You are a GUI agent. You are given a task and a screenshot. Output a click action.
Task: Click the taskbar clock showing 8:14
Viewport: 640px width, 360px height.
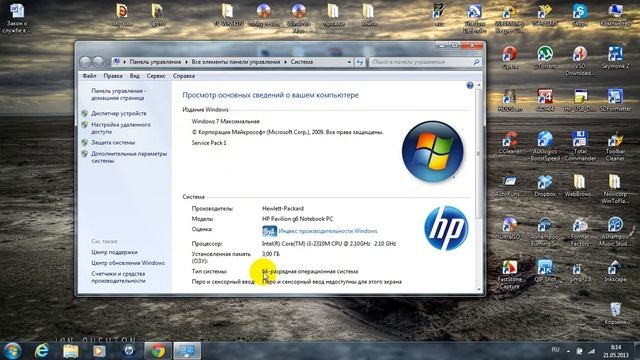pos(616,351)
